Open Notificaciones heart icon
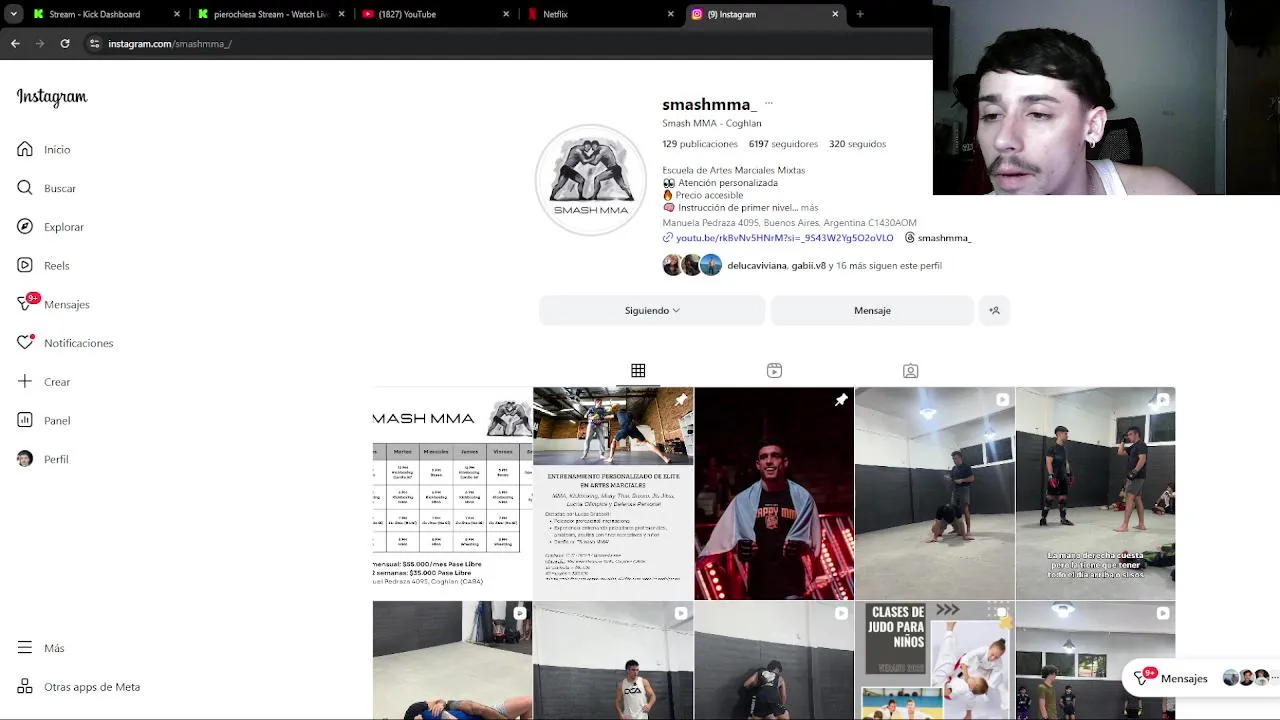Screen dimensions: 1280x720 pyautogui.click(x=25, y=343)
